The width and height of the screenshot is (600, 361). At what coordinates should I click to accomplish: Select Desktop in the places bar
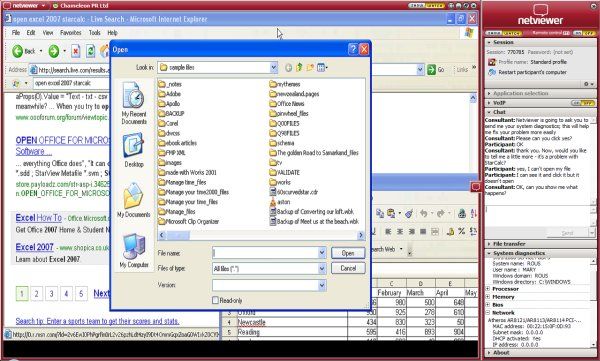pyautogui.click(x=134, y=150)
